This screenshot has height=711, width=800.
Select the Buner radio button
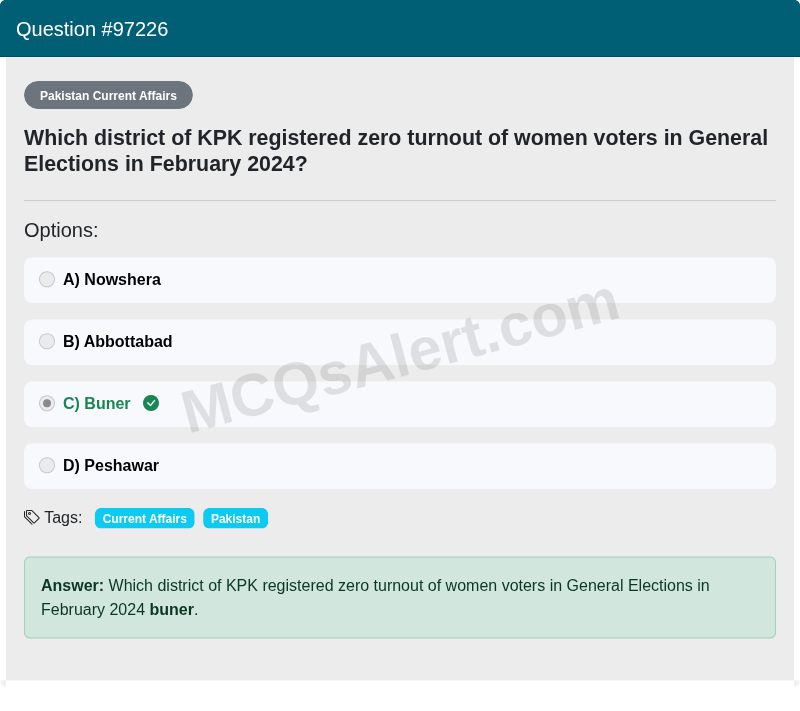pyautogui.click(x=47, y=403)
